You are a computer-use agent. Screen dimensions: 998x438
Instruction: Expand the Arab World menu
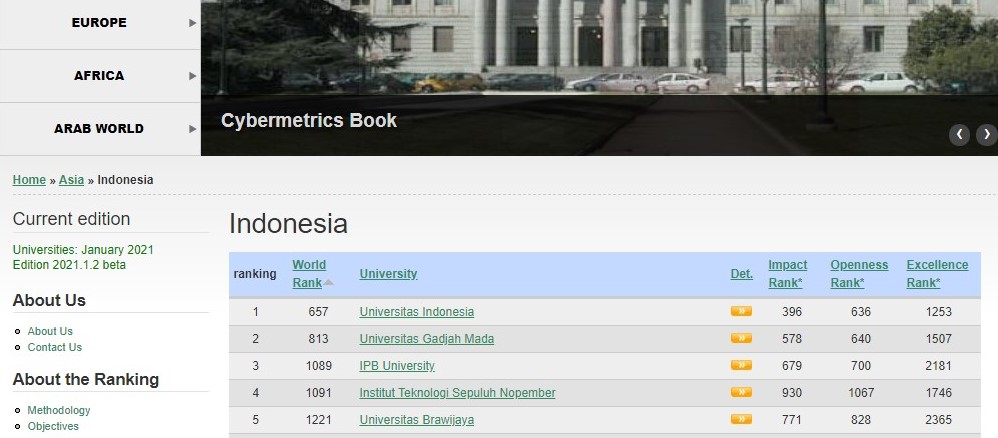[100, 129]
